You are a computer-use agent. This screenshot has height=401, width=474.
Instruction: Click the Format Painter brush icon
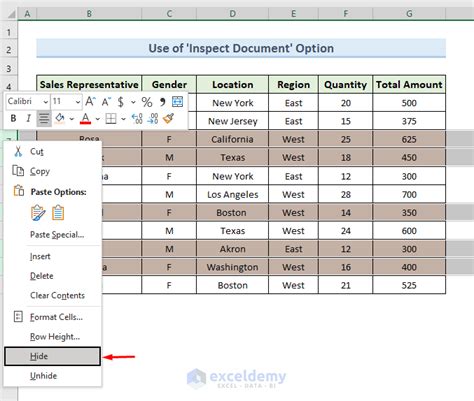coord(169,118)
